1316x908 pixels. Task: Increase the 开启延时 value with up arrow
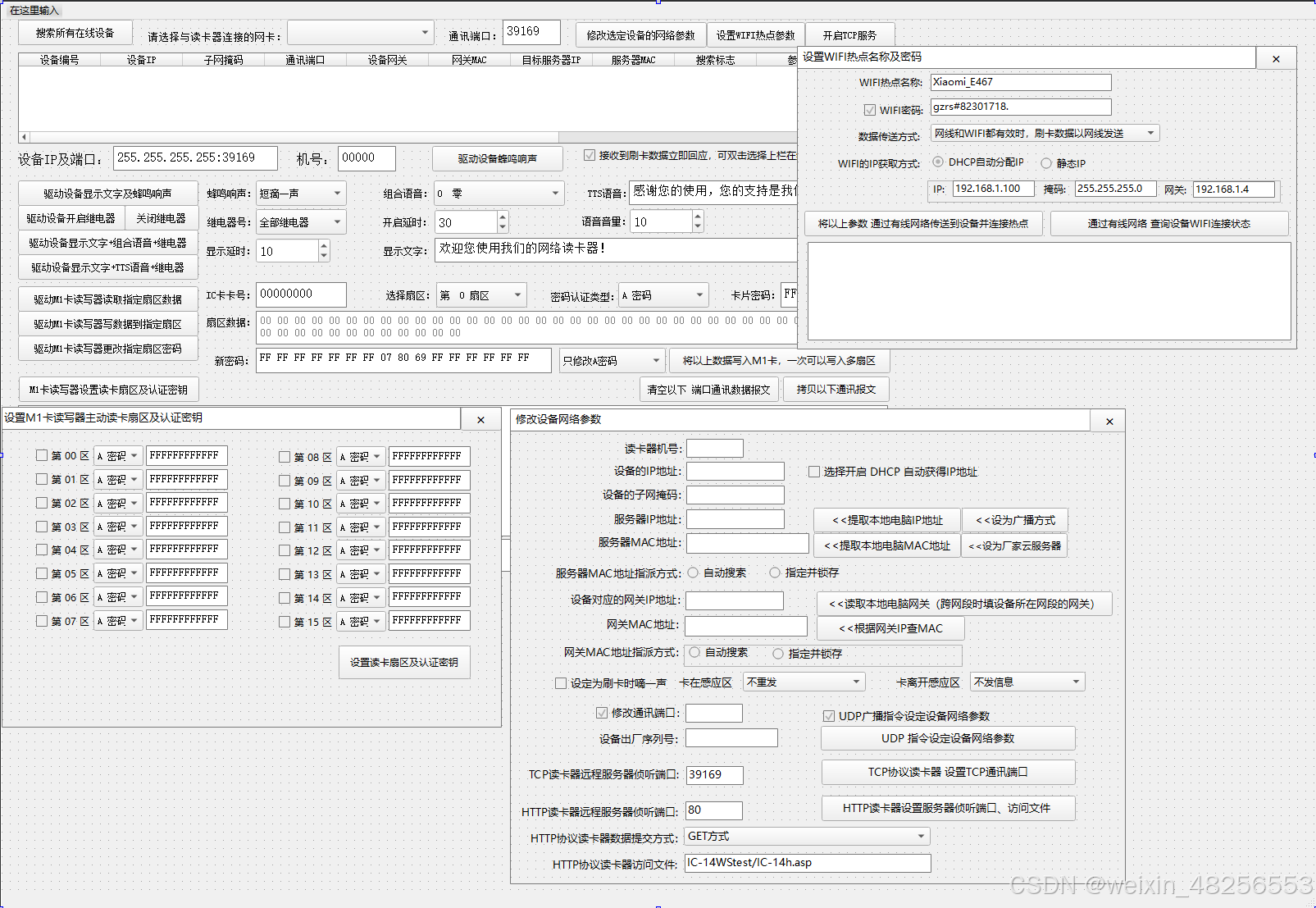point(503,217)
